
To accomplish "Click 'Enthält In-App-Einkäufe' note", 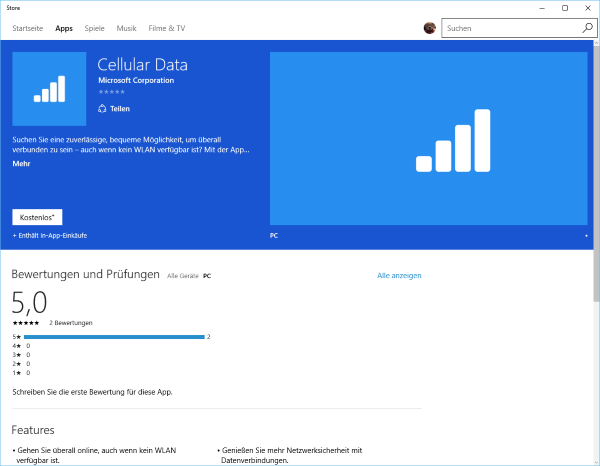I will (50, 236).
